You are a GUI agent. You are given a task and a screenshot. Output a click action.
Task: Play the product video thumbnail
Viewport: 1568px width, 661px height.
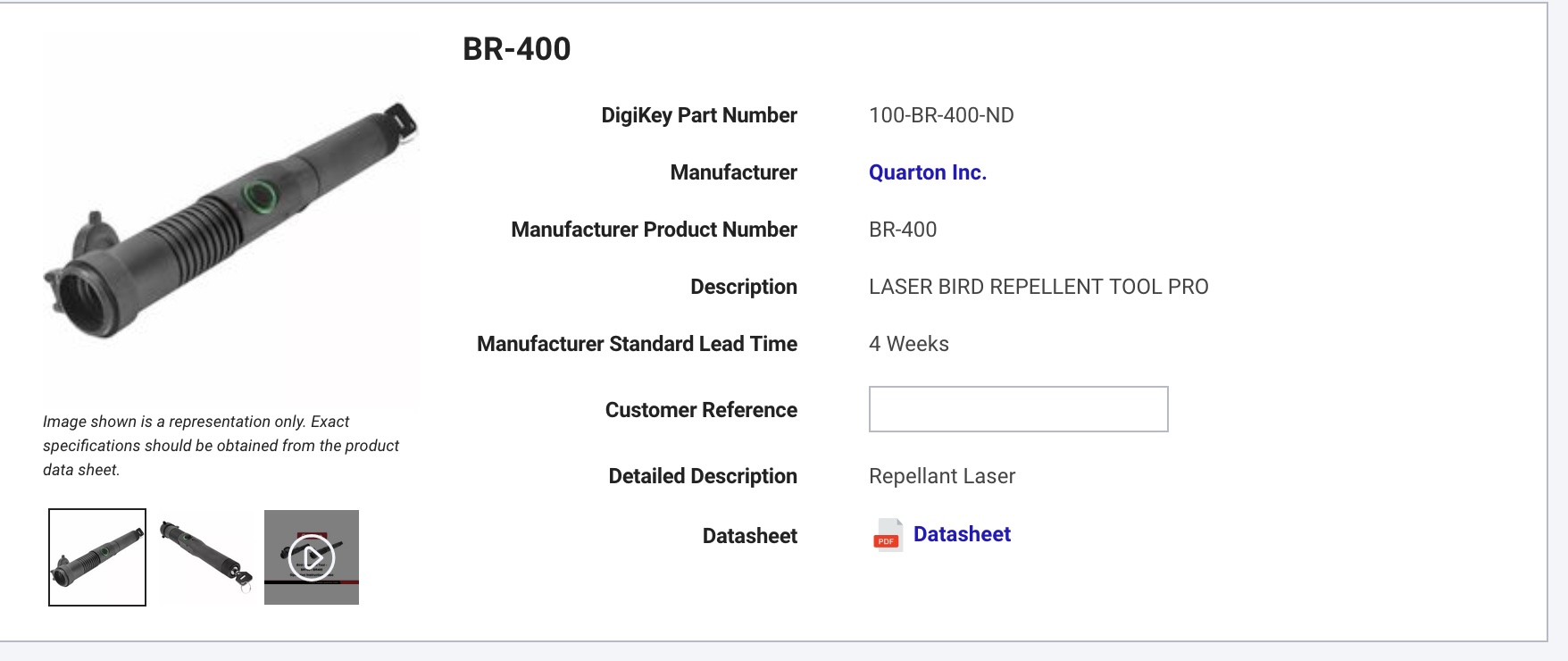click(312, 557)
